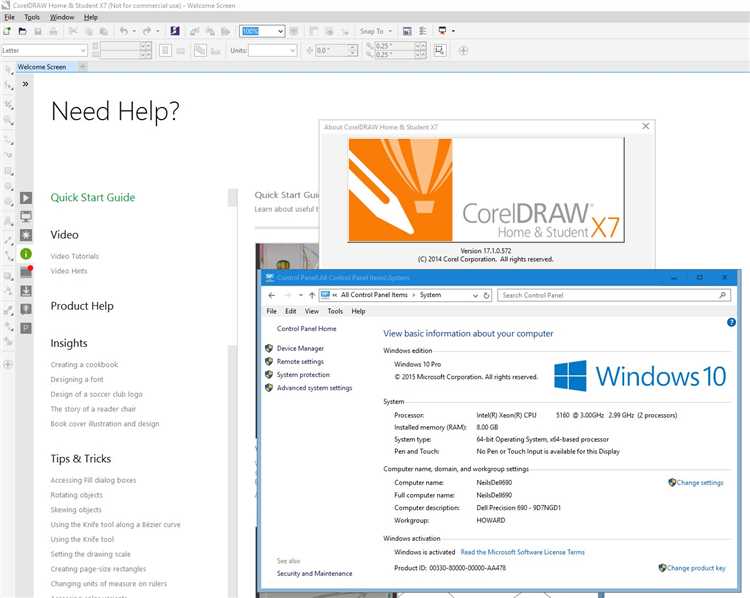Viewport: 750px width, 598px height.
Task: Open the Tools menu in CorelDRAW
Action: click(32, 17)
